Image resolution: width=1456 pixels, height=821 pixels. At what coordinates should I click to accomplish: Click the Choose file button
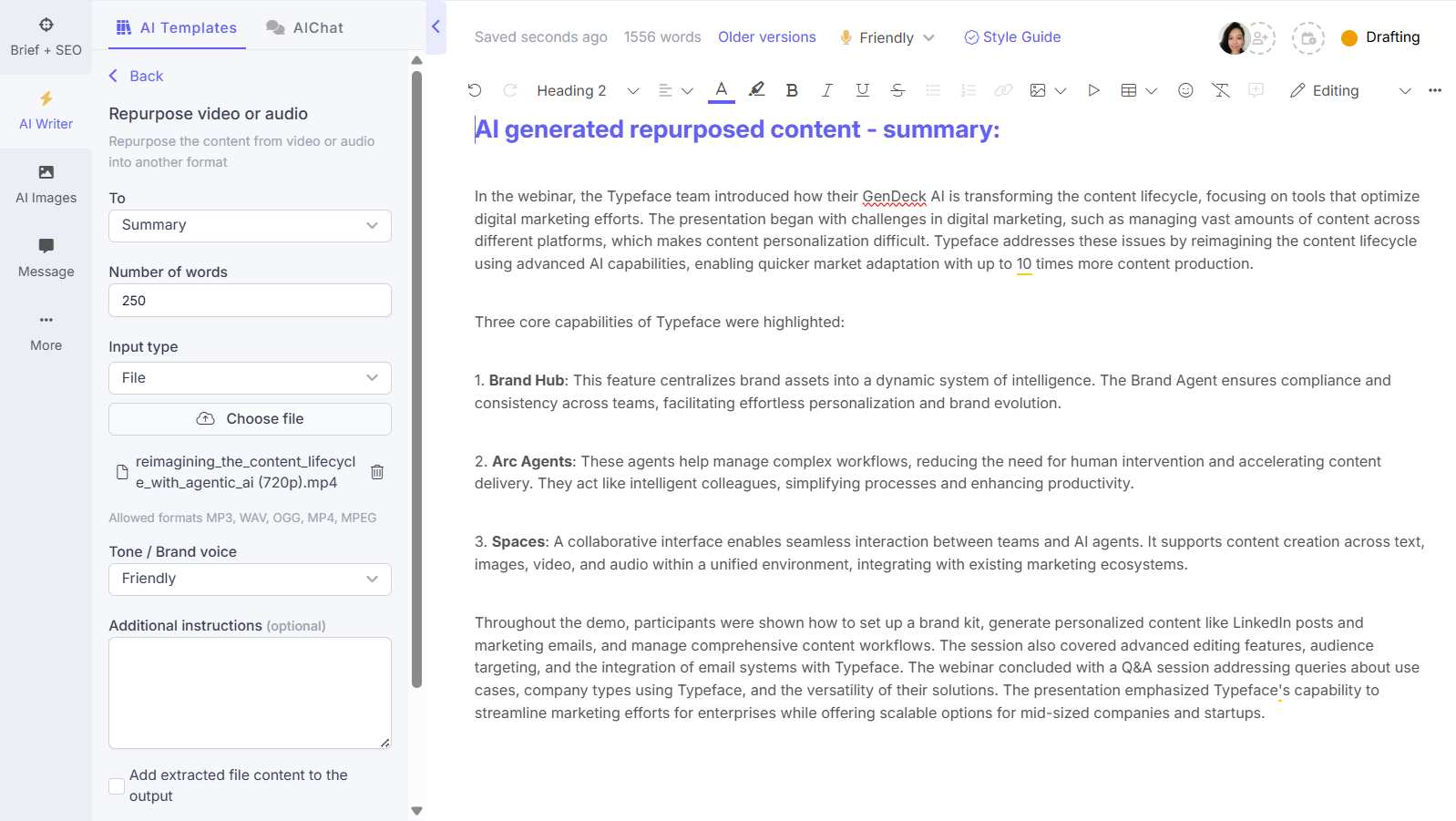coord(250,419)
